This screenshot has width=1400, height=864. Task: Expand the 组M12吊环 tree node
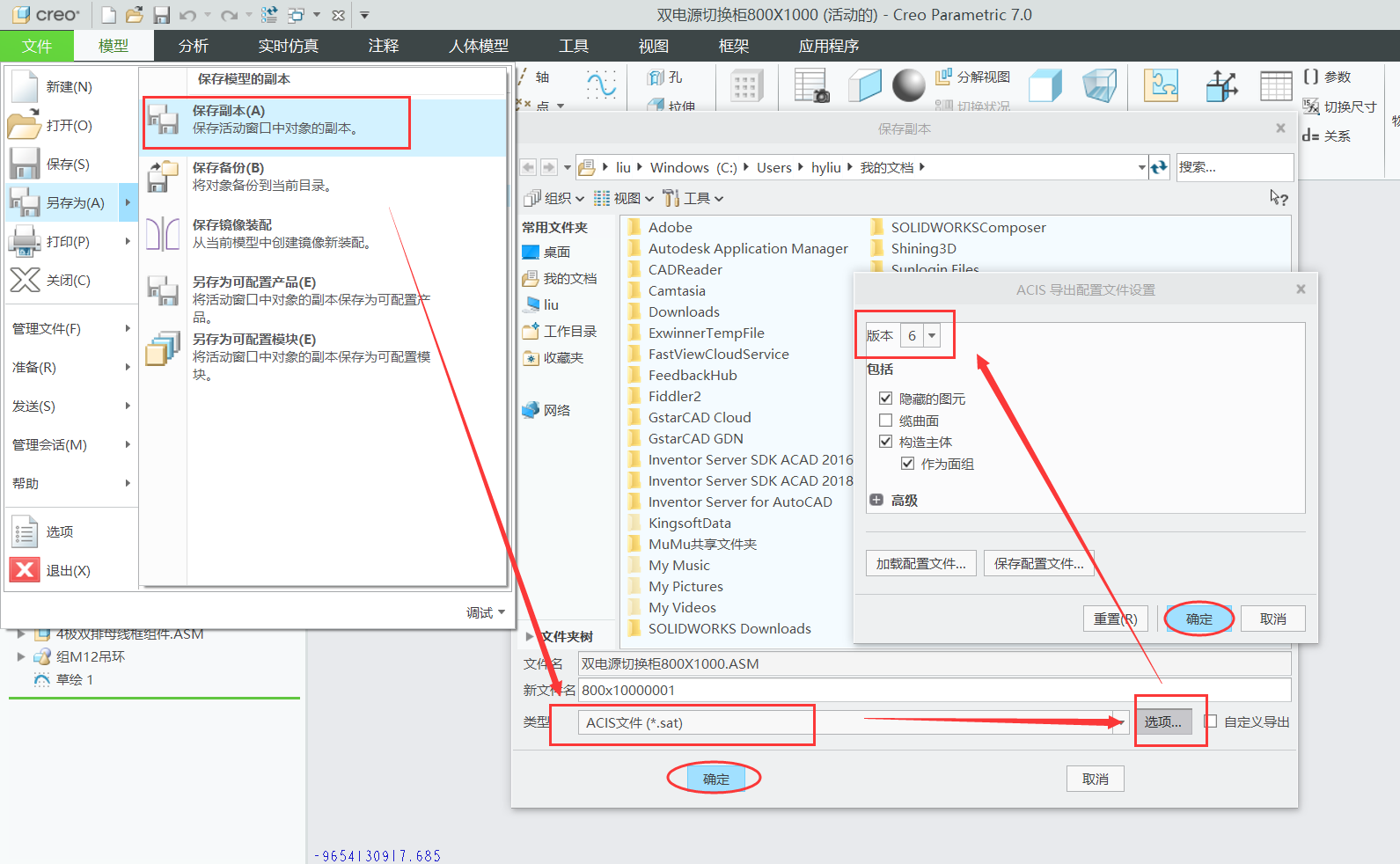(20, 656)
